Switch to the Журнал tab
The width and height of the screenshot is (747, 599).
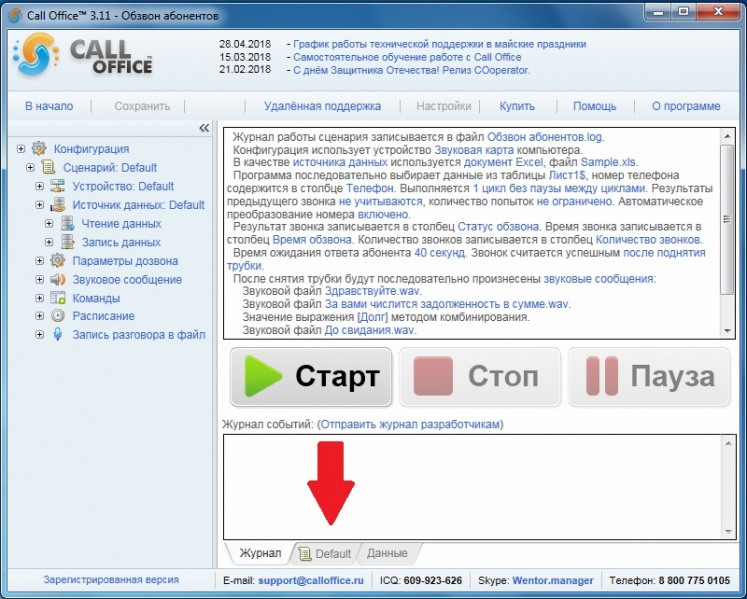(x=260, y=553)
